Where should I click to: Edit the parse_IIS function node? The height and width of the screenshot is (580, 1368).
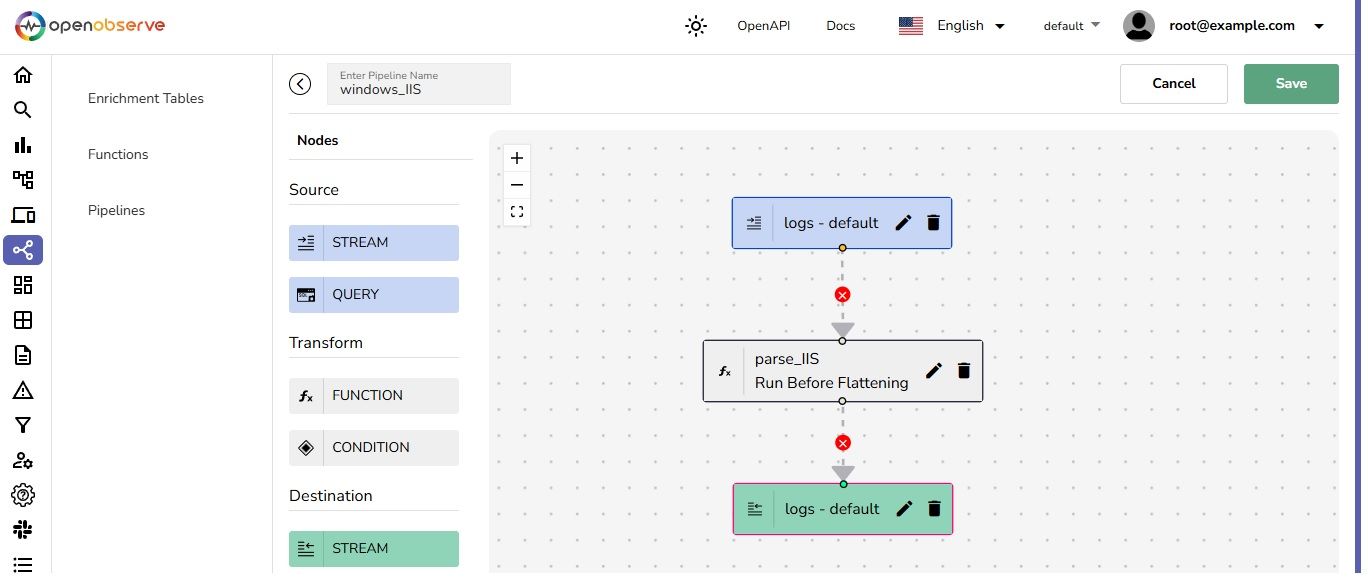(933, 371)
